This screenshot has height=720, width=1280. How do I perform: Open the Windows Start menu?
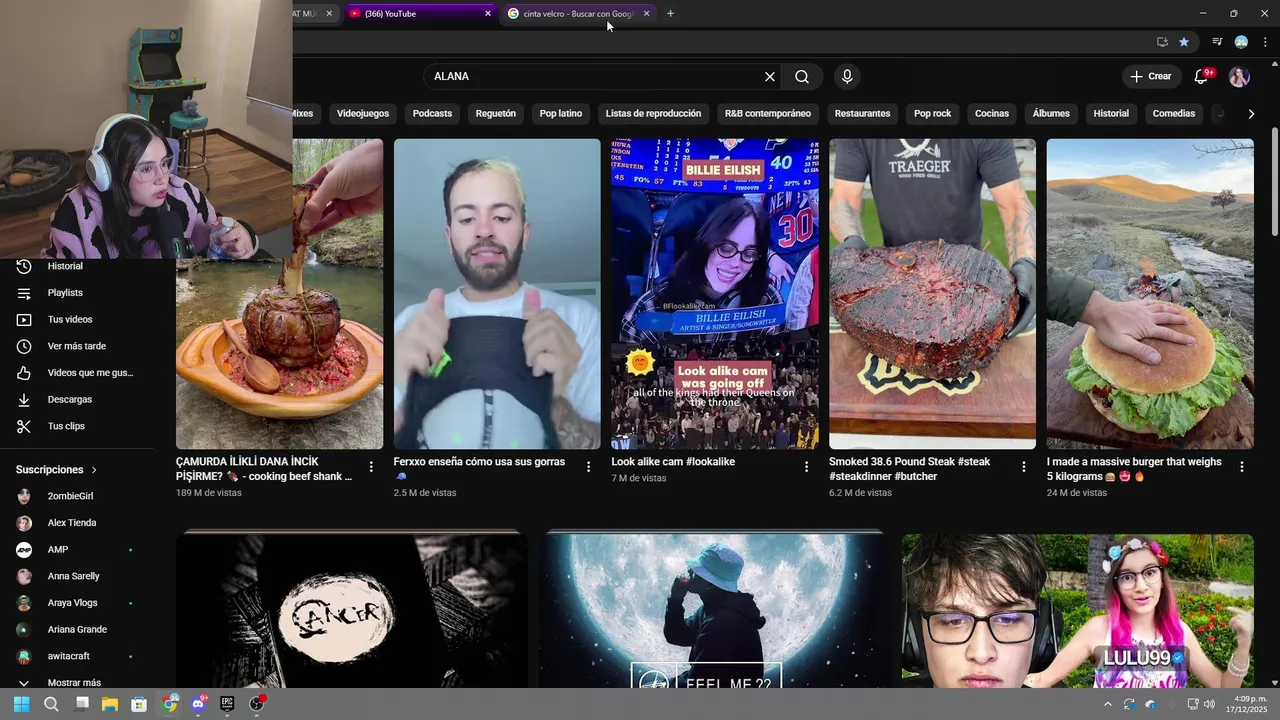[x=21, y=704]
